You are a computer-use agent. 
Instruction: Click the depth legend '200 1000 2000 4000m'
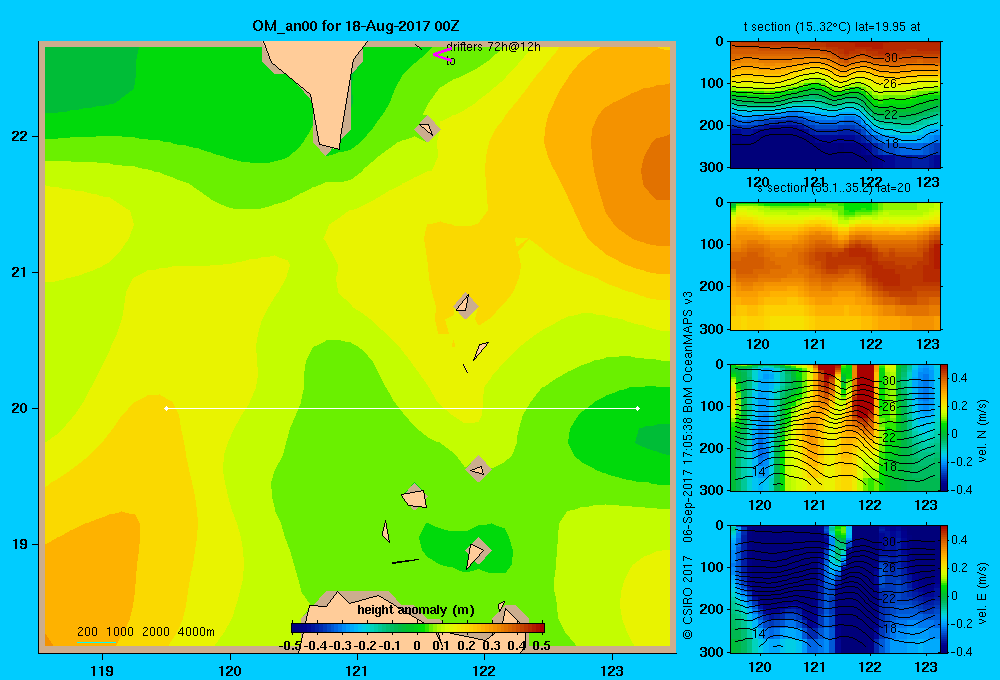click(145, 632)
